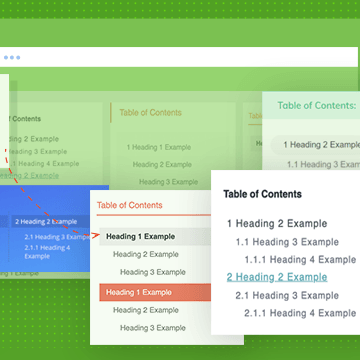Select "1 Heading 2 Example" pill in green card
The width and height of the screenshot is (360, 360).
[x=316, y=145]
